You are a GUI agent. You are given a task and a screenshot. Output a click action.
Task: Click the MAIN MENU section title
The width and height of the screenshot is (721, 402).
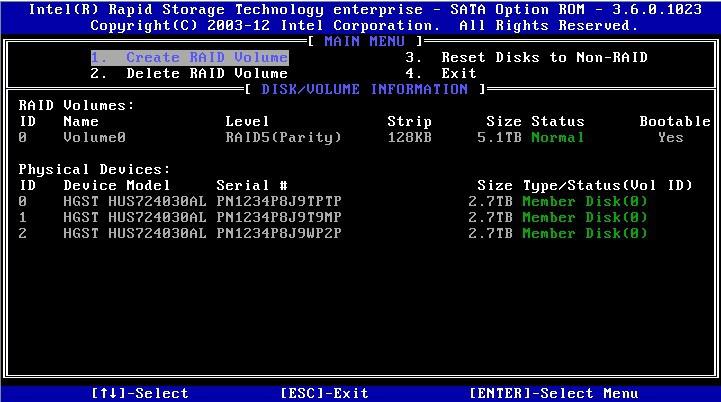point(364,41)
